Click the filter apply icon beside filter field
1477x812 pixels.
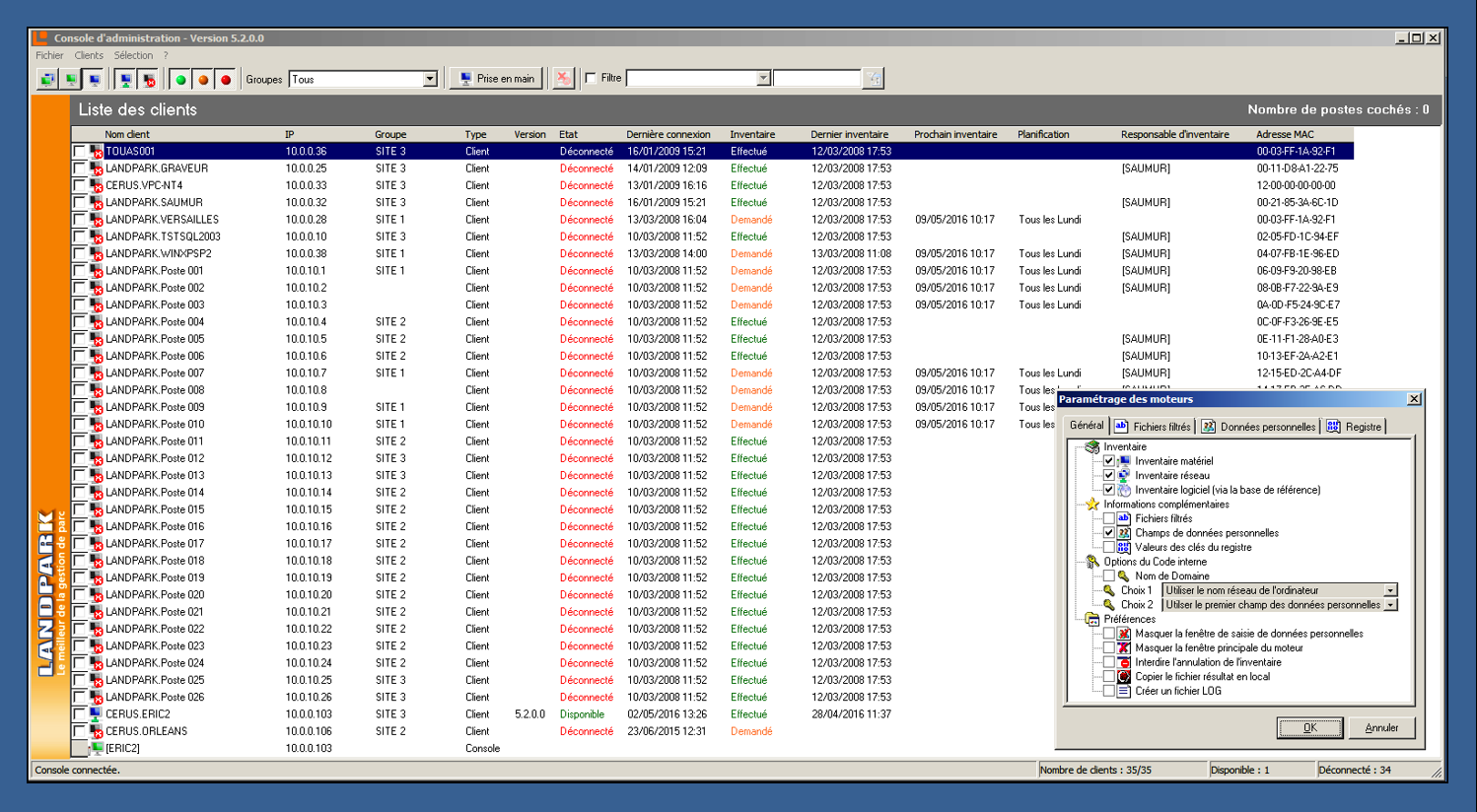coord(874,79)
